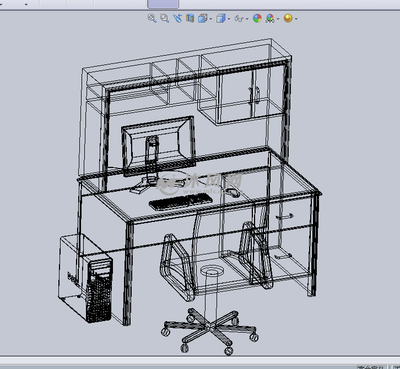
Task: Activate the Section View tool
Action: 190,18
